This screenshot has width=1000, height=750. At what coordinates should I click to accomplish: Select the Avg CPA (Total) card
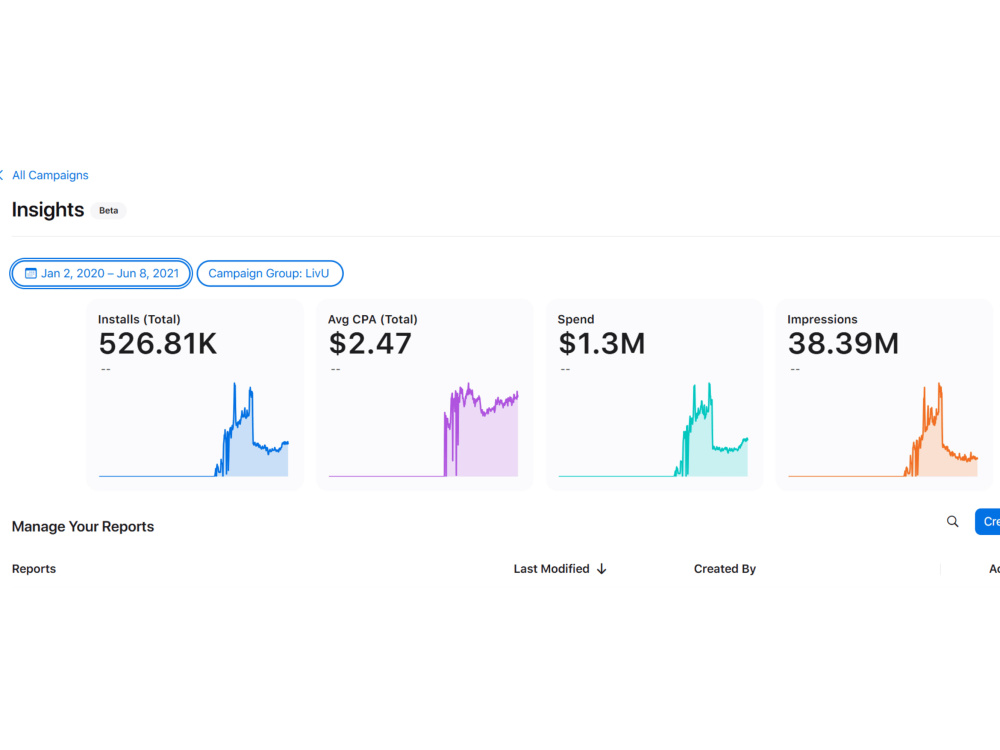coord(425,395)
